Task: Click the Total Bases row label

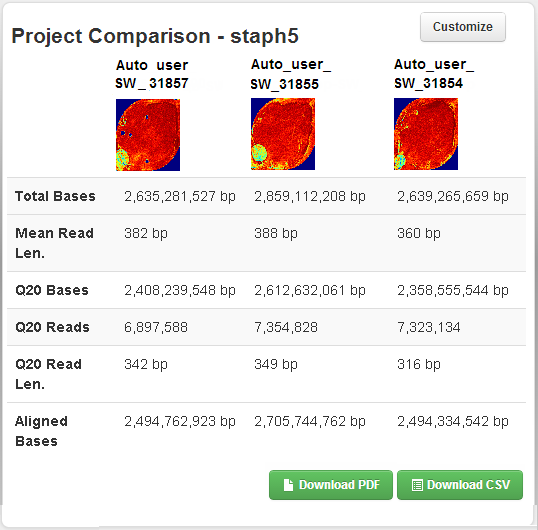Action: pyautogui.click(x=55, y=196)
